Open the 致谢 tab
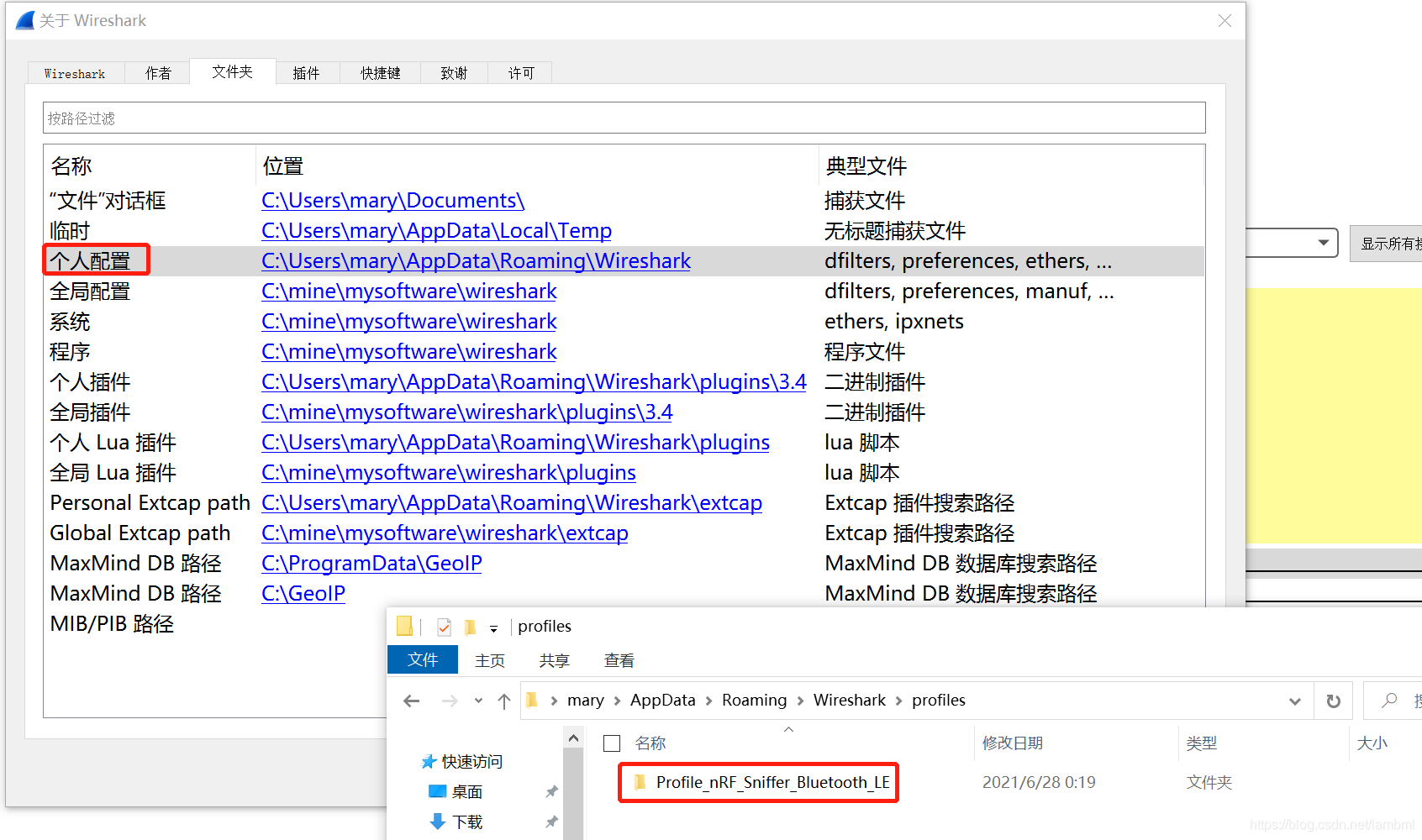Viewport: 1422px width, 840px height. tap(454, 73)
